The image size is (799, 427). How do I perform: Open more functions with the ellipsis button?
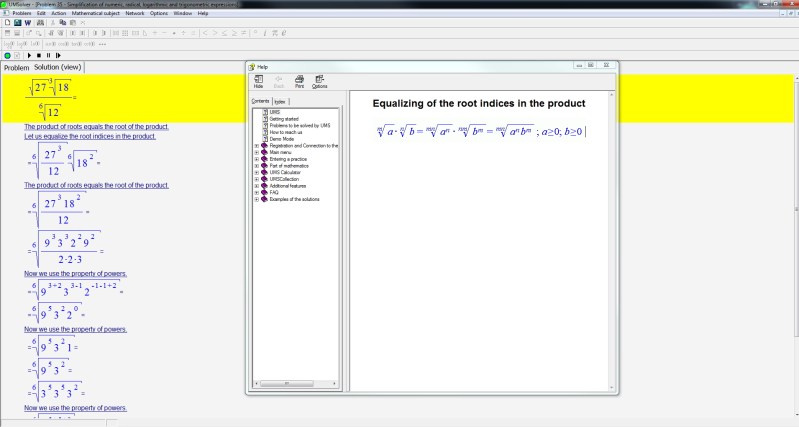click(x=102, y=44)
